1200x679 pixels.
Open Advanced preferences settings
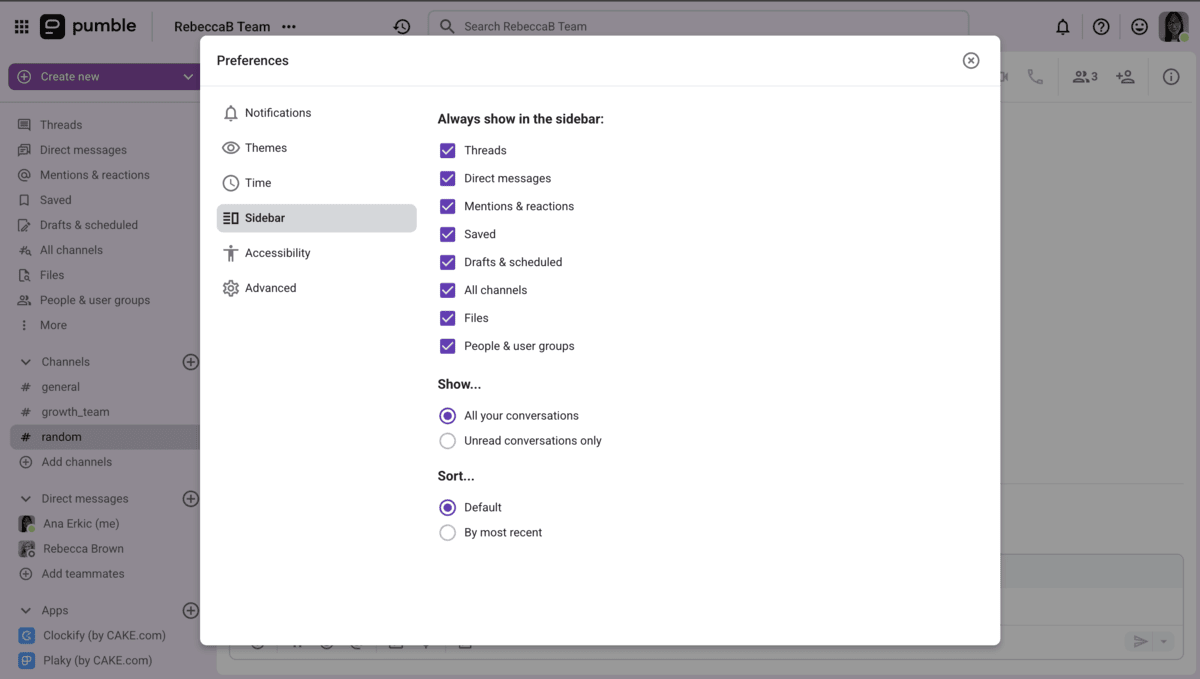[x=270, y=287]
